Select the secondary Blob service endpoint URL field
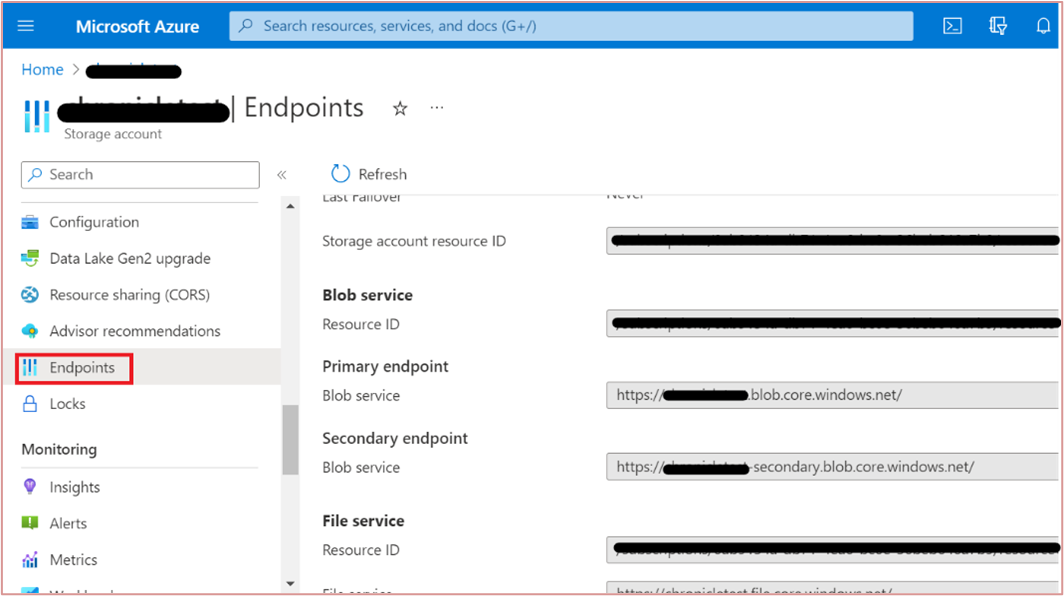Screen dimensions: 1064x596 pyautogui.click(x=833, y=467)
